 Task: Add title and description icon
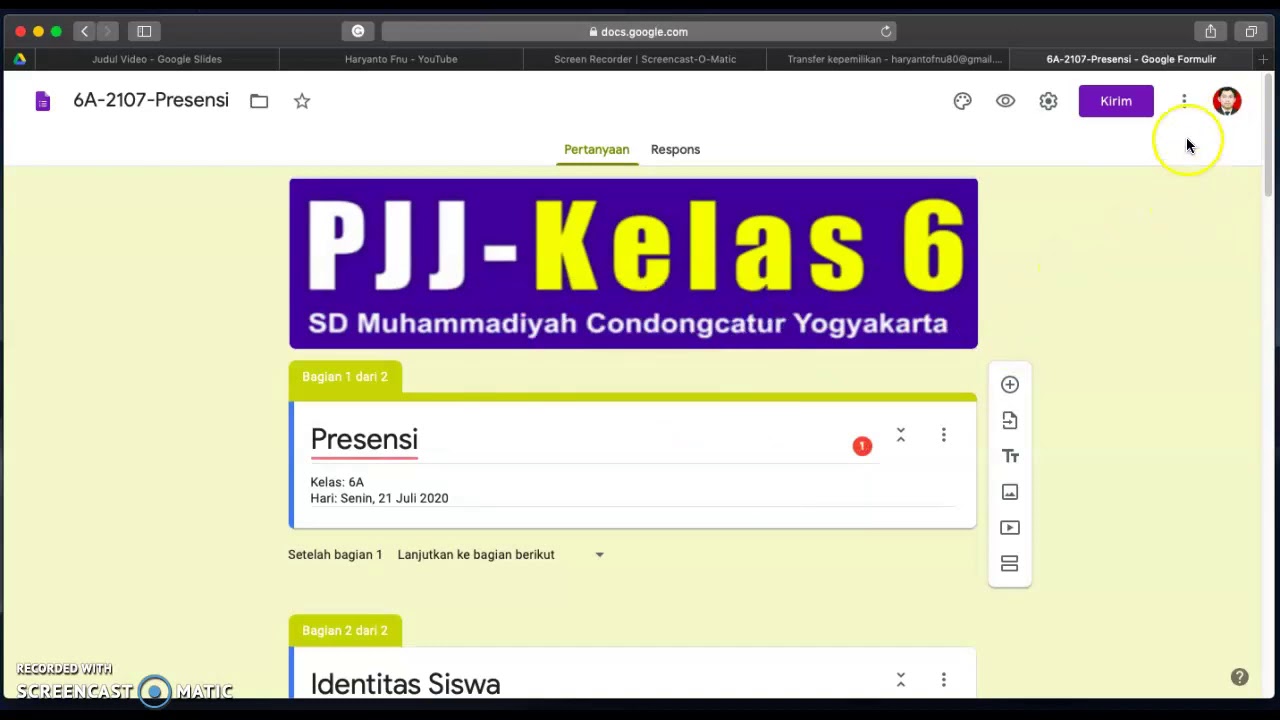coord(1010,456)
